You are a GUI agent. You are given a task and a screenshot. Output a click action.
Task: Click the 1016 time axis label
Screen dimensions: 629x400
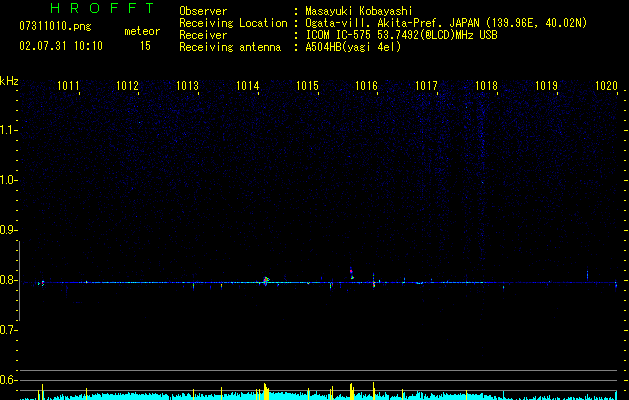367,86
